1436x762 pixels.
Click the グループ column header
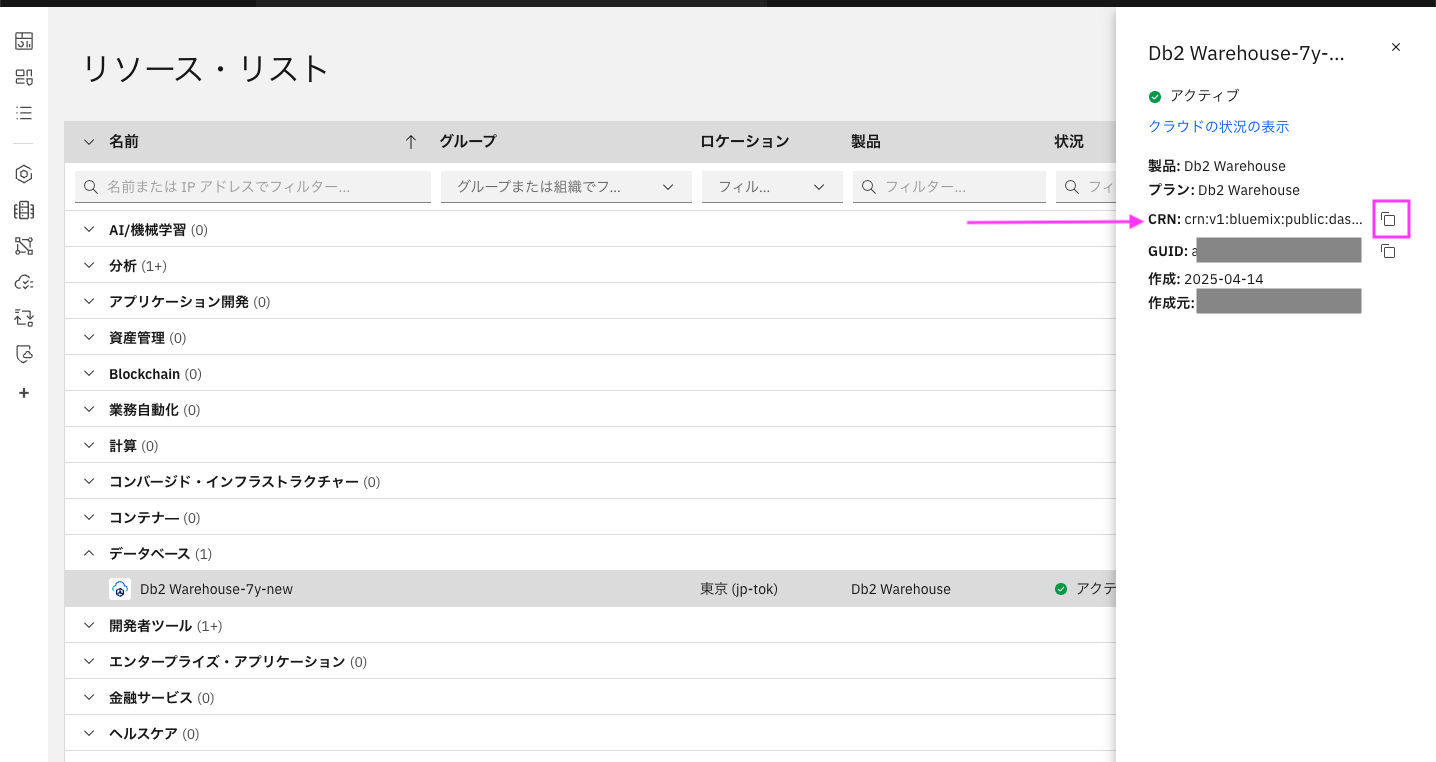point(468,142)
